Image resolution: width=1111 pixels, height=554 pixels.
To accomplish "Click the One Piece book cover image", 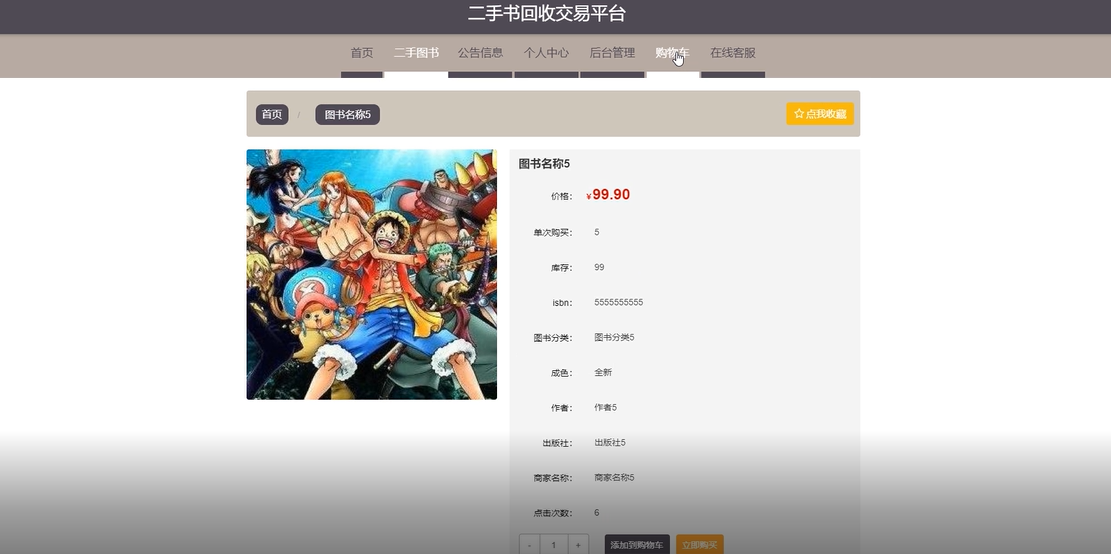I will point(371,274).
